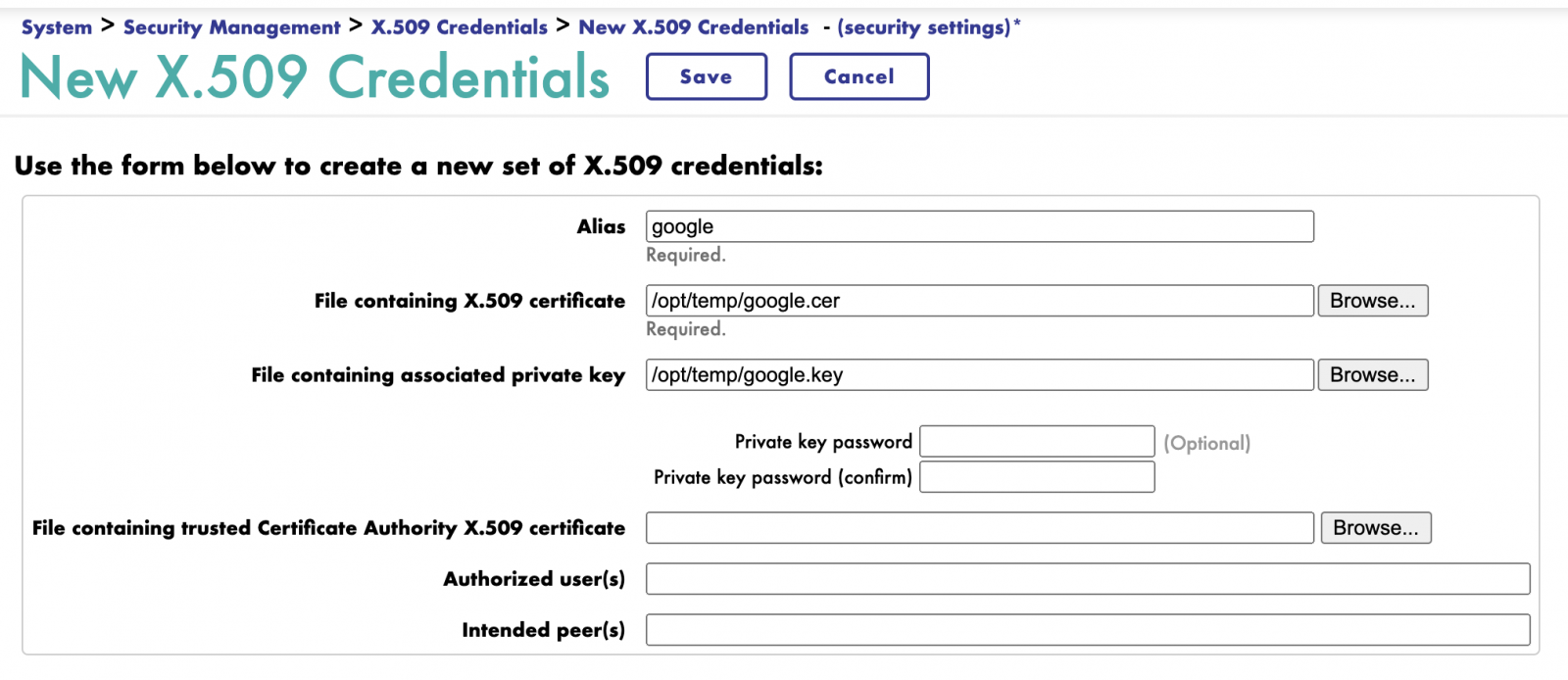This screenshot has width=1568, height=680.
Task: Select New X.509 Credentials breadcrumb
Action: tap(694, 27)
